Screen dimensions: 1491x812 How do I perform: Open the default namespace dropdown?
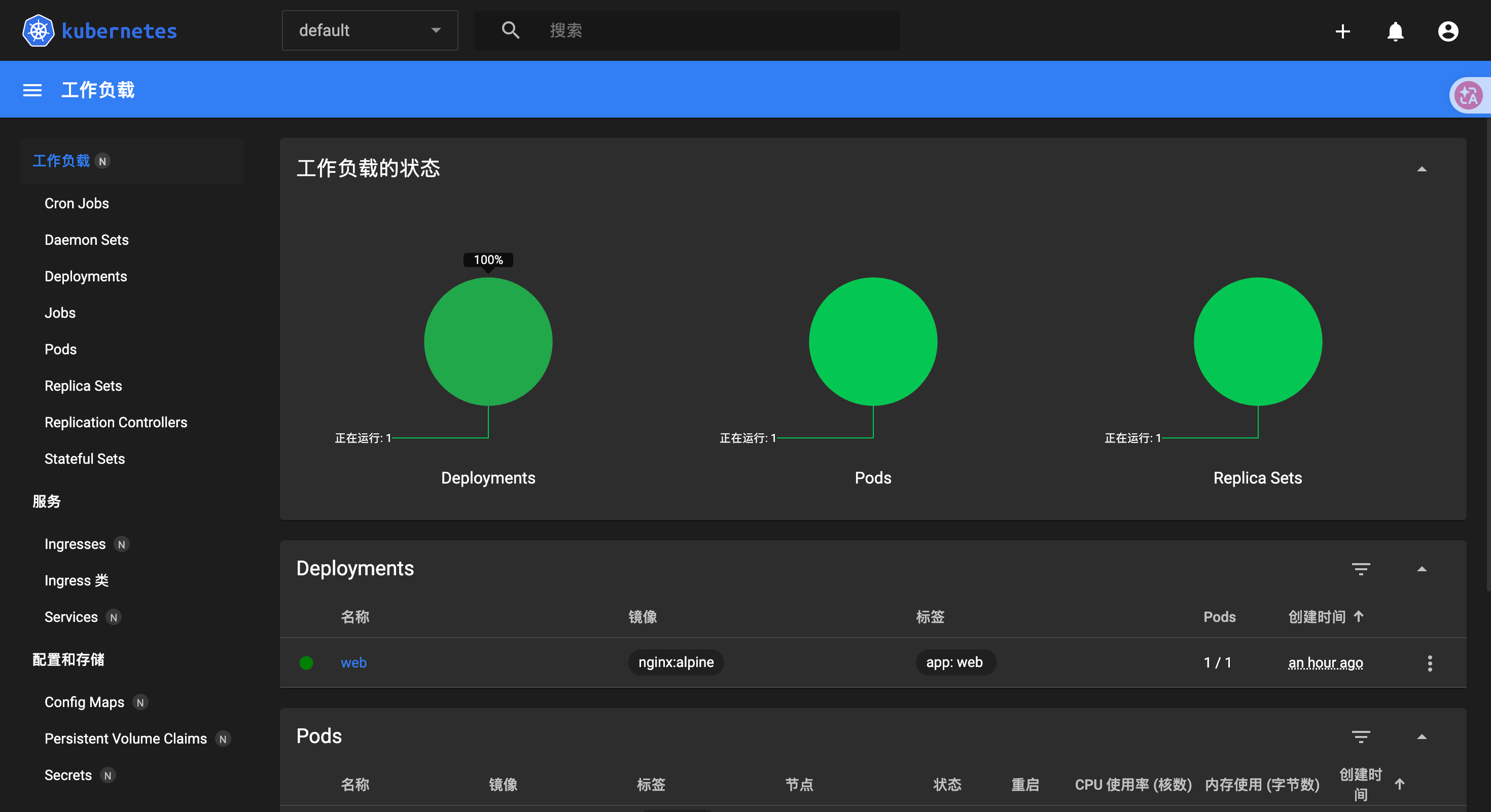click(370, 30)
